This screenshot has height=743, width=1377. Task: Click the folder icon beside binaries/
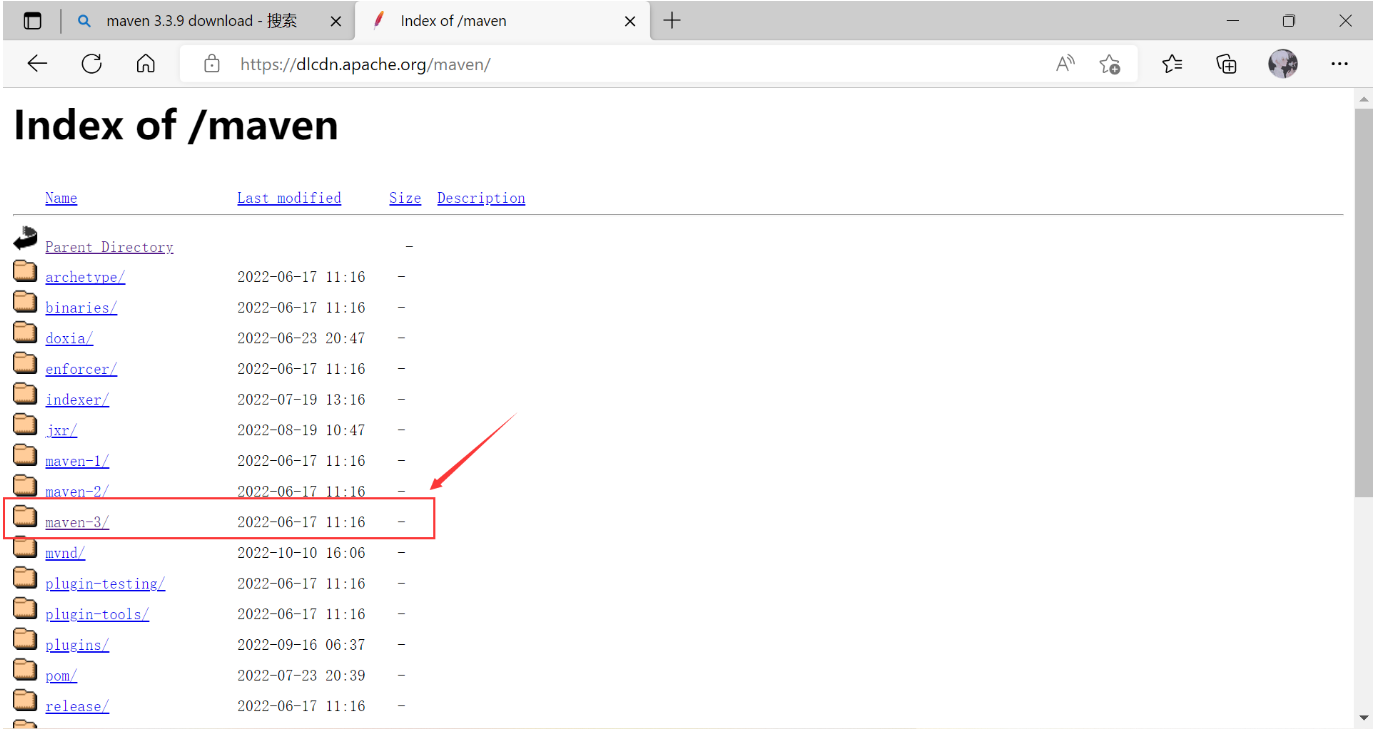(x=25, y=302)
